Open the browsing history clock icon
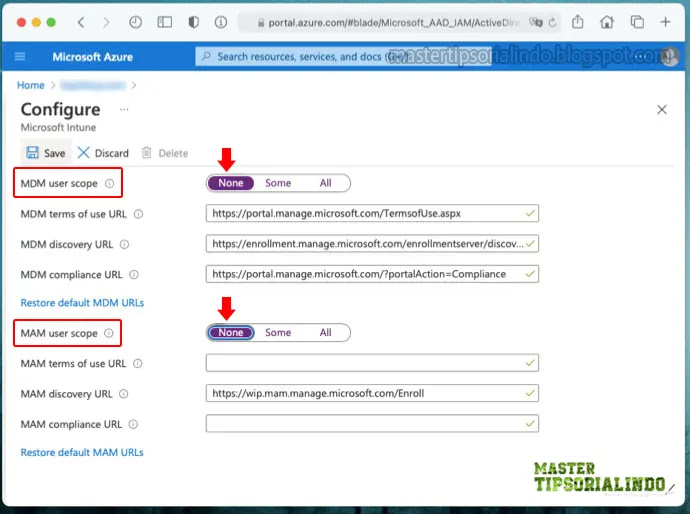This screenshot has height=514, width=690. tap(136, 22)
